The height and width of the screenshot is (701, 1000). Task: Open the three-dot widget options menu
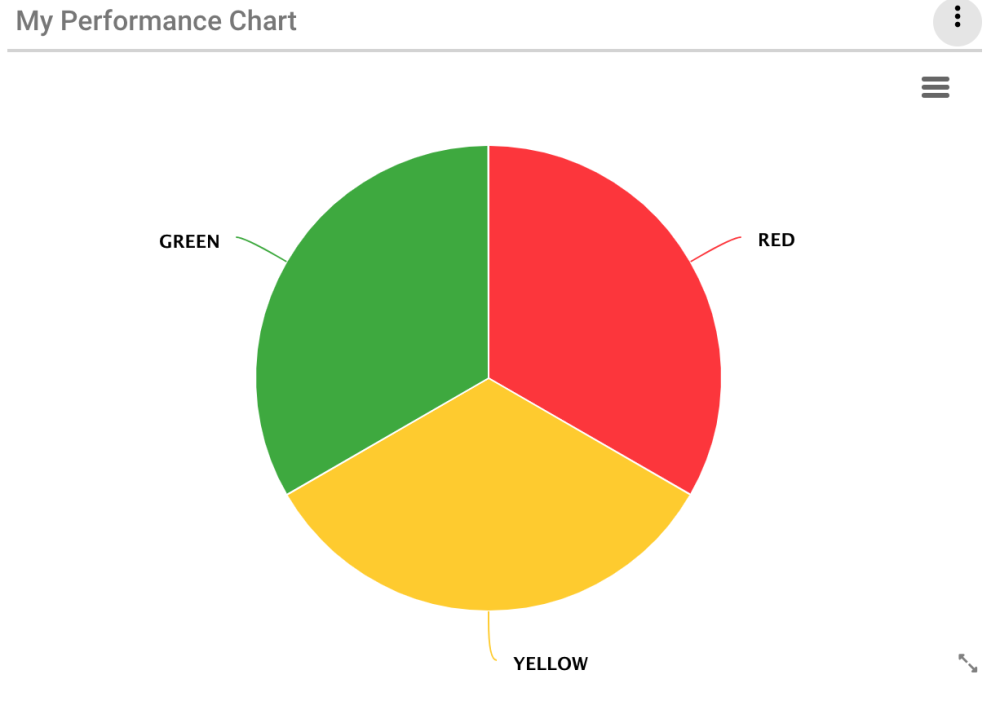coord(957,19)
